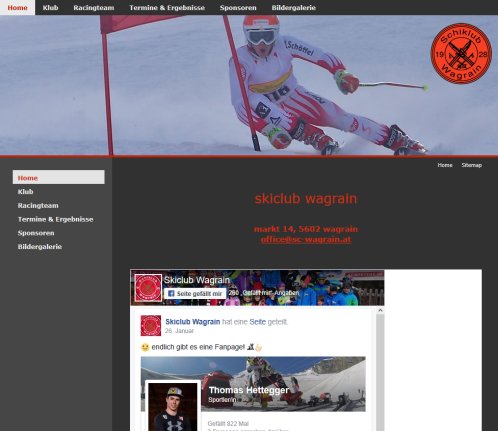This screenshot has width=498, height=431.
Task: Select Home in the left sidebar
Action: coord(59,177)
